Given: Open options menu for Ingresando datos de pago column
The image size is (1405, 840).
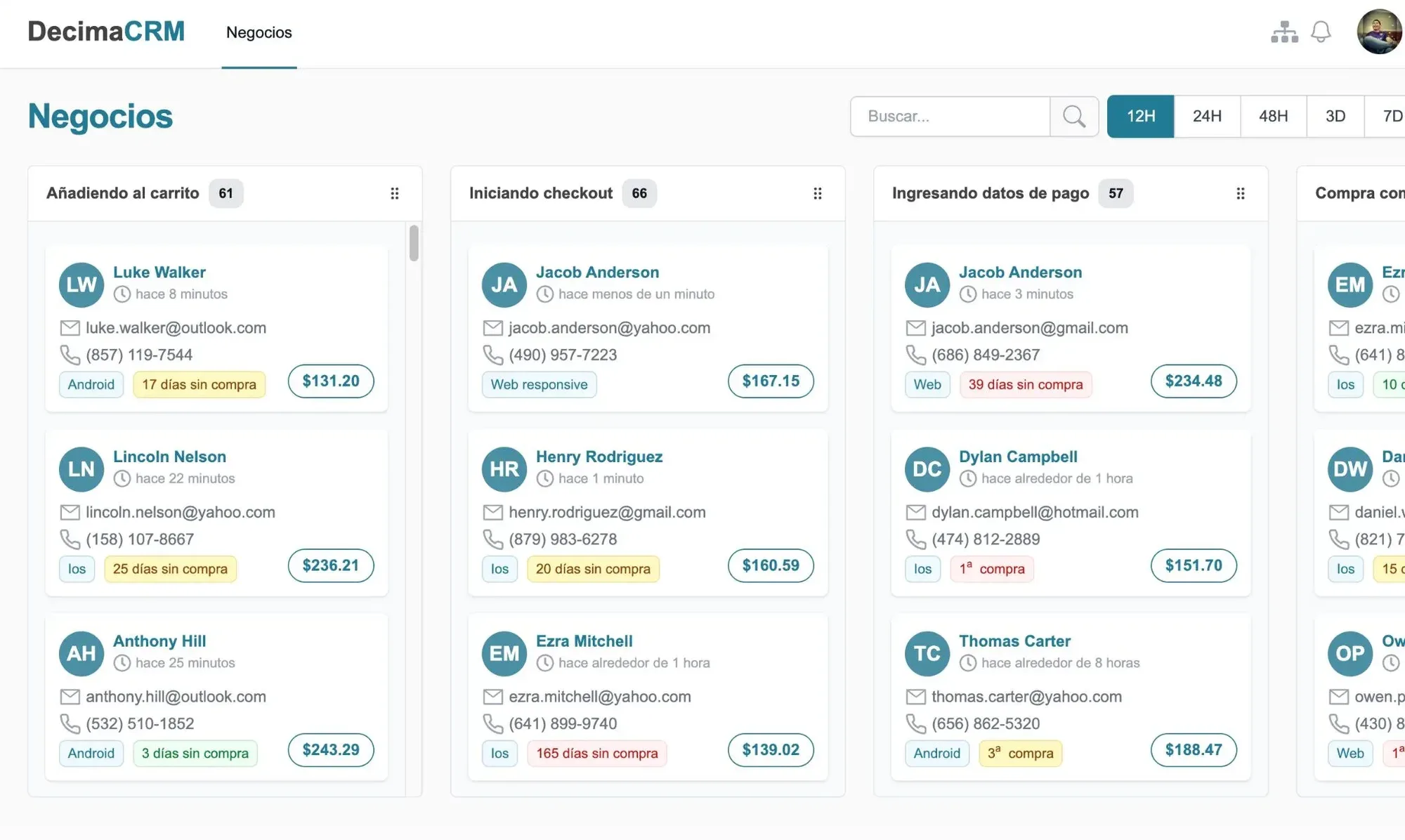Looking at the screenshot, I should 1241,193.
